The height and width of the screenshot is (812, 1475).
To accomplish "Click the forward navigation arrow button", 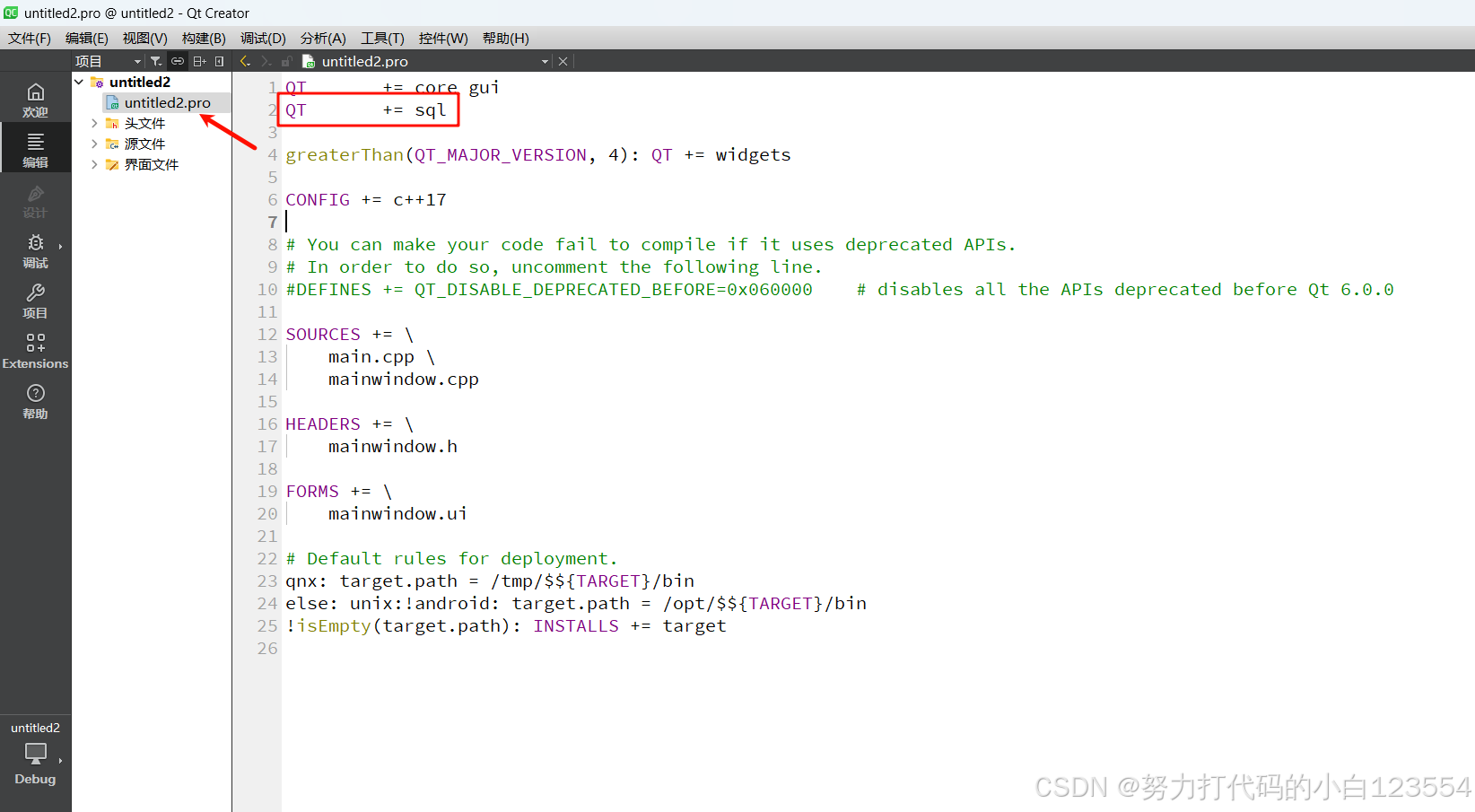I will pyautogui.click(x=265, y=60).
